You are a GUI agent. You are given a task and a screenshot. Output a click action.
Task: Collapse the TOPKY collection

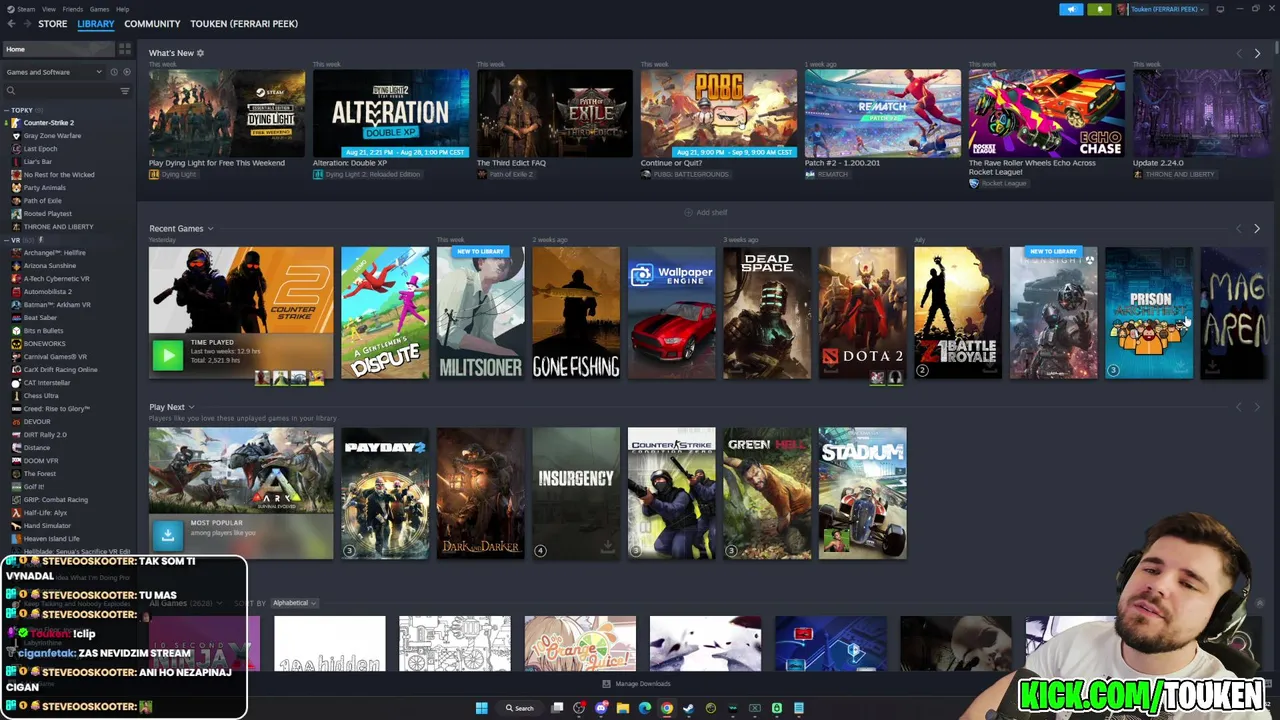6,110
